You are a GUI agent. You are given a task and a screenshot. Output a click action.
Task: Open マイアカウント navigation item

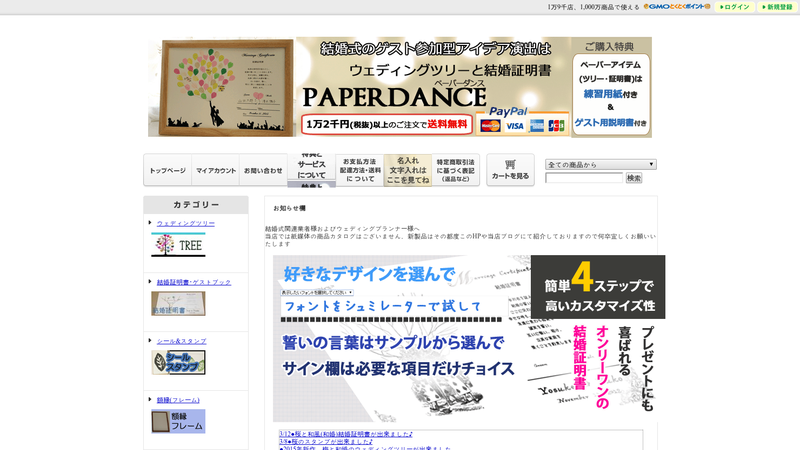pyautogui.click(x=216, y=170)
